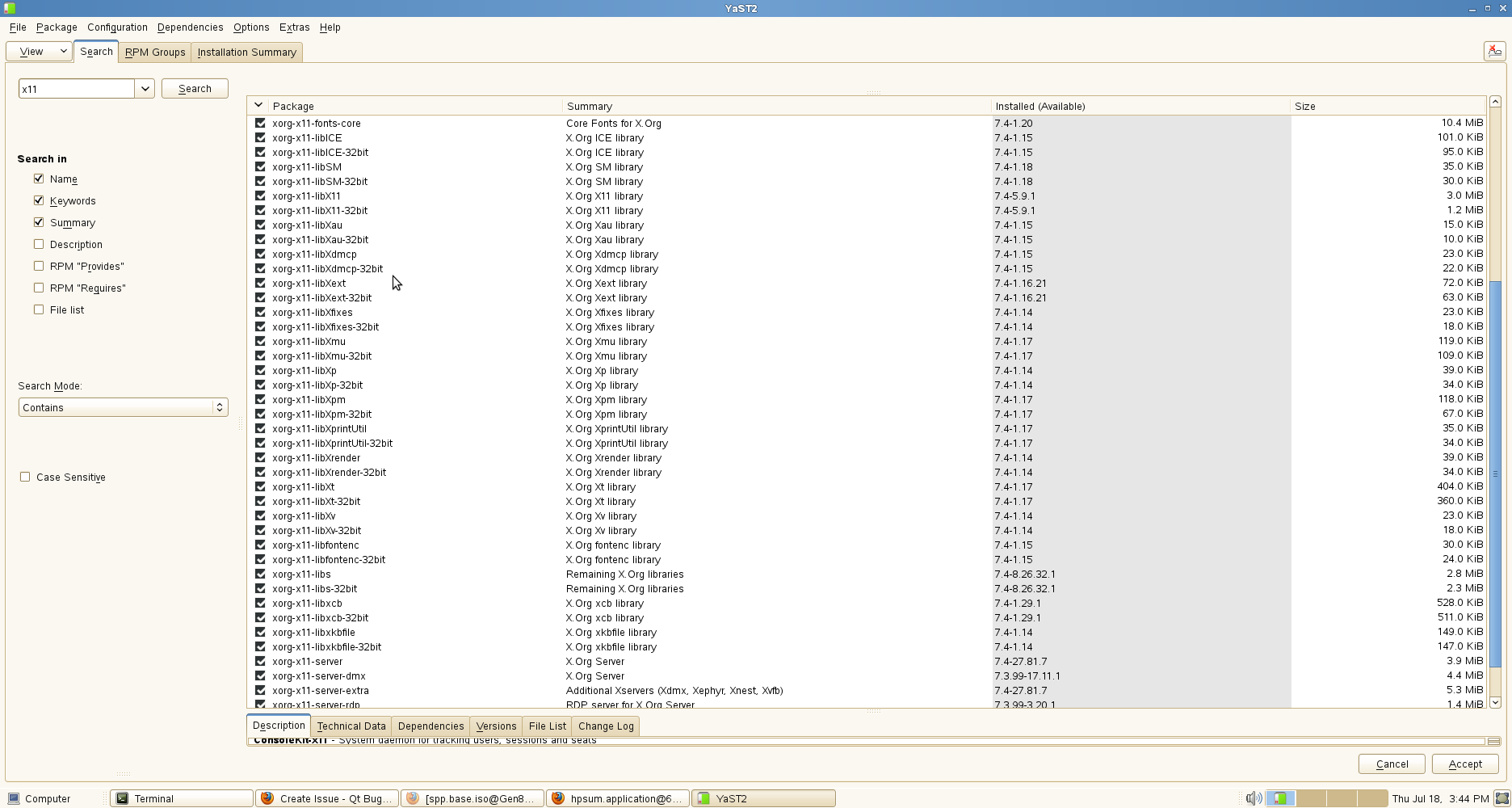The image size is (1512, 808).
Task: Click the x11 search text field
Action: pos(77,89)
